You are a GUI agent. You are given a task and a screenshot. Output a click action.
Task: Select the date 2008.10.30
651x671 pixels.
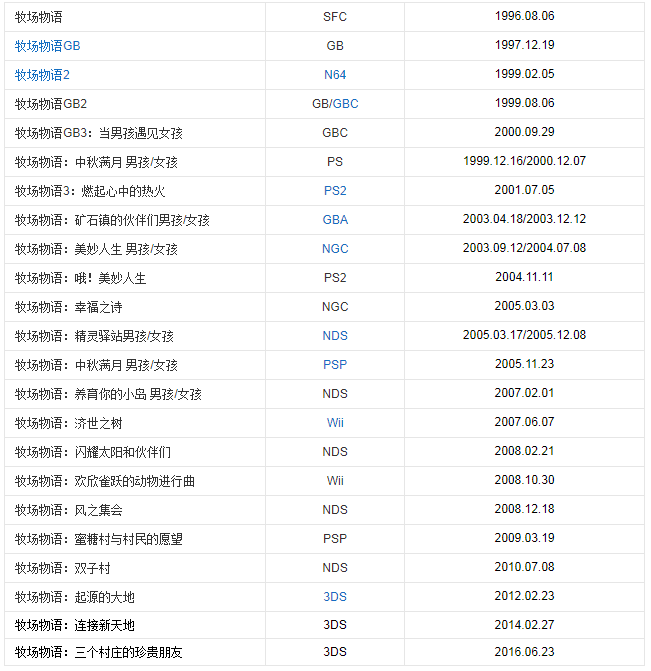[524, 480]
